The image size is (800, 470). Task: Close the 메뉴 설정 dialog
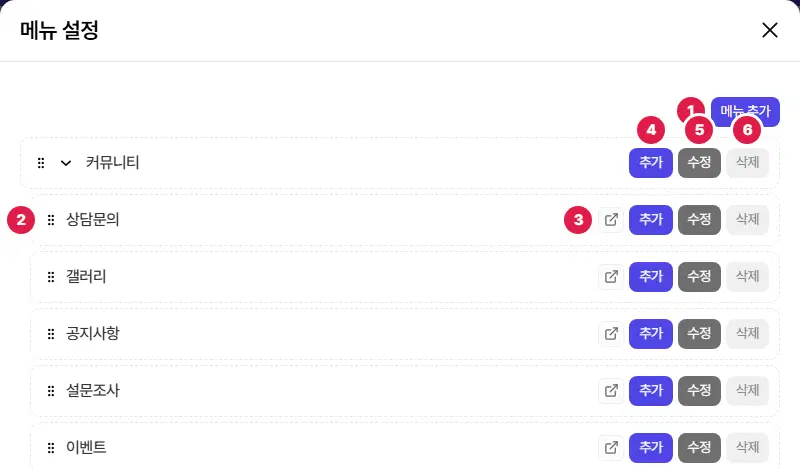point(769,30)
